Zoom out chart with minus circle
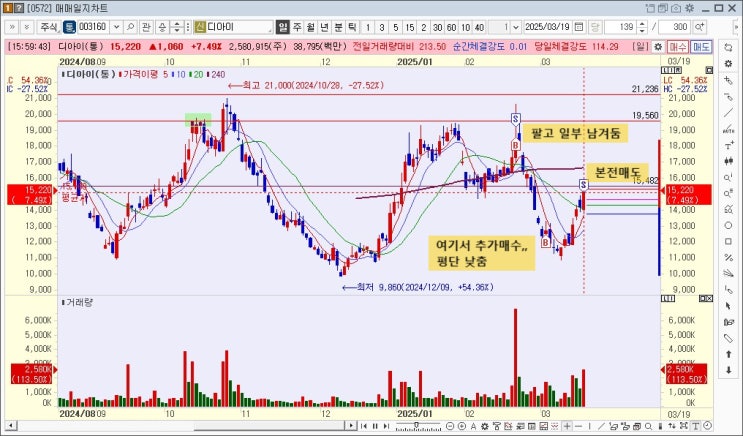Viewport: 743px width, 436px height. pos(450,426)
